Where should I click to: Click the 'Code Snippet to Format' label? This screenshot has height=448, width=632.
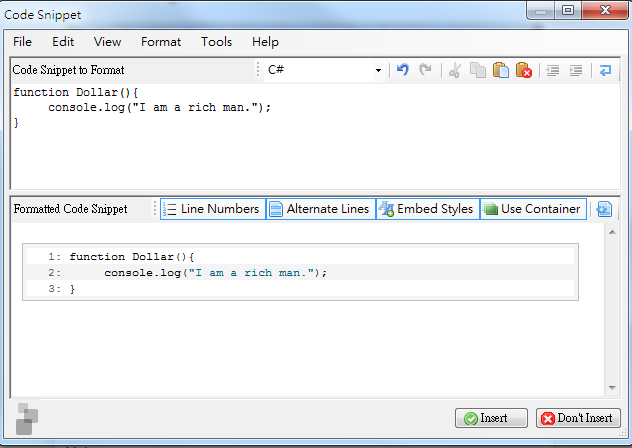coord(68,70)
